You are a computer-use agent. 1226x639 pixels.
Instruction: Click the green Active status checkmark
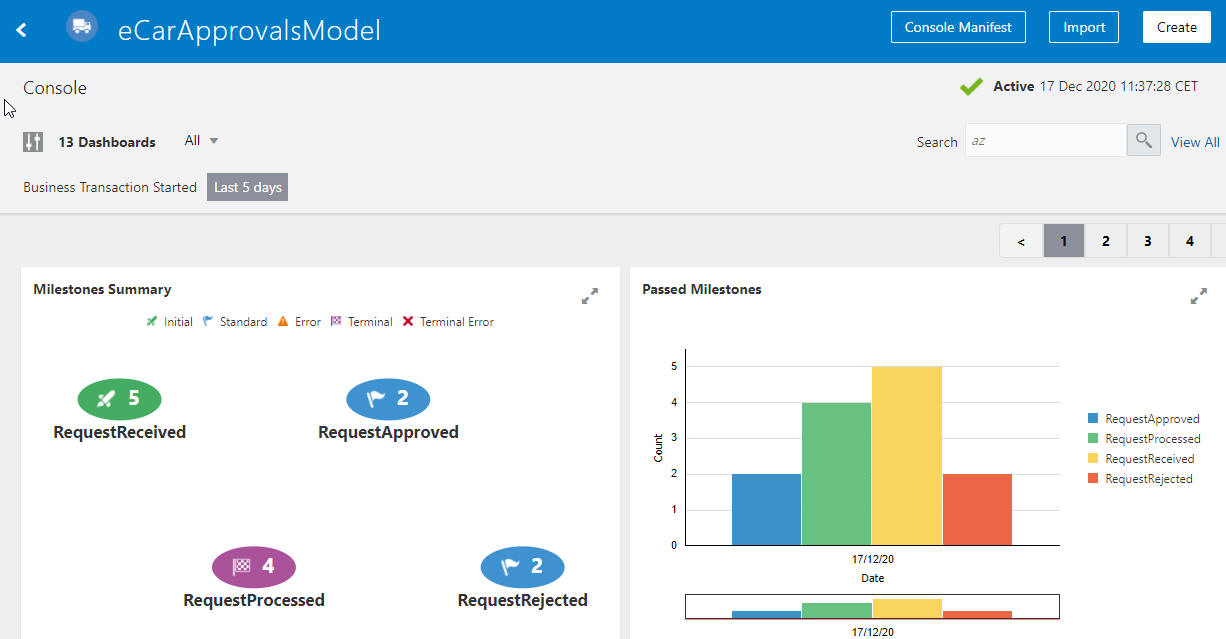(x=970, y=86)
